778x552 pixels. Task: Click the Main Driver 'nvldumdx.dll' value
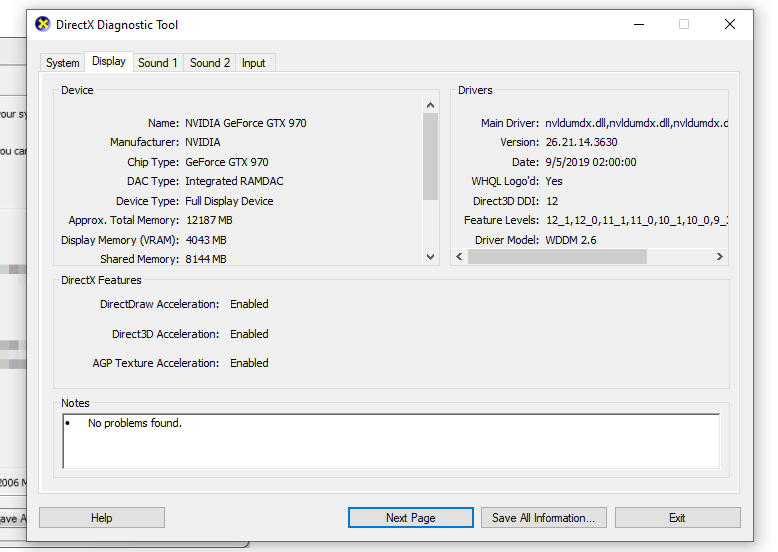pyautogui.click(x=637, y=123)
